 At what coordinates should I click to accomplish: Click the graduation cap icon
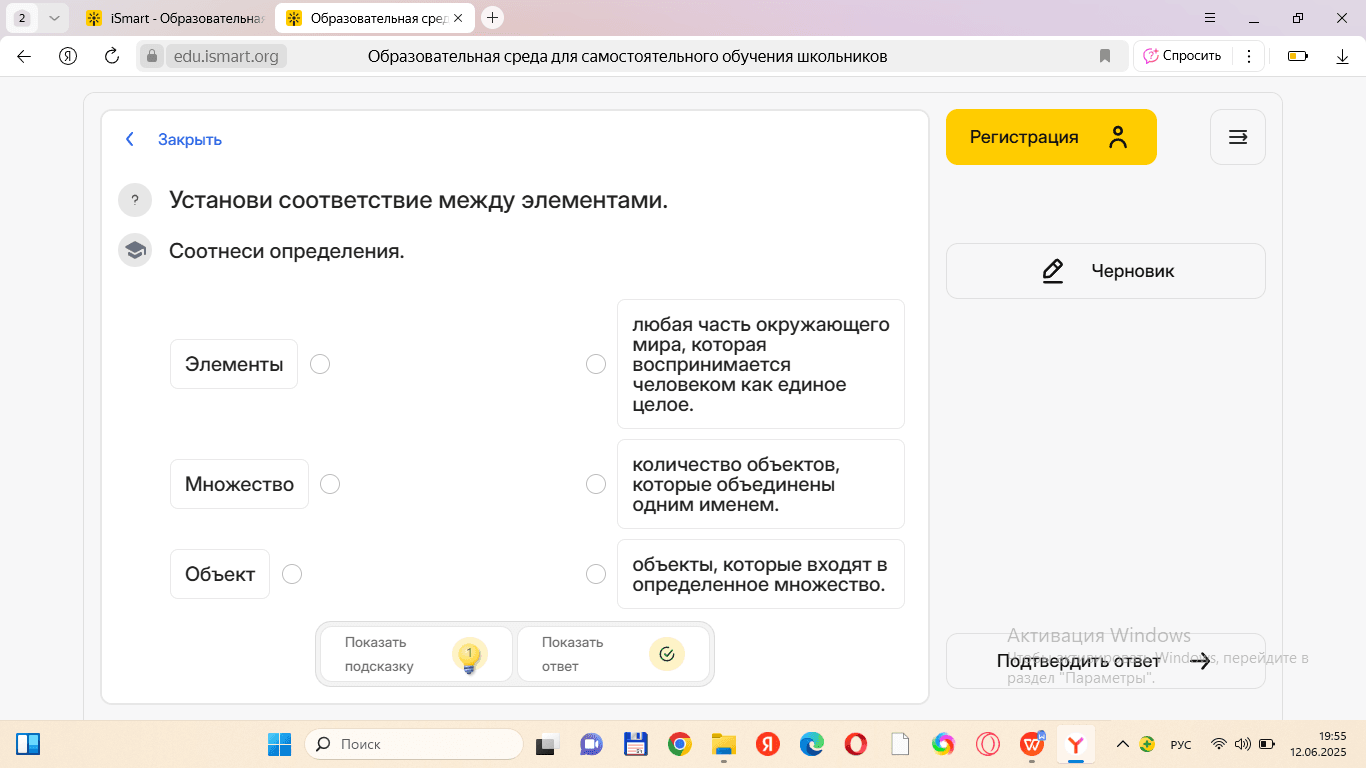click(135, 250)
